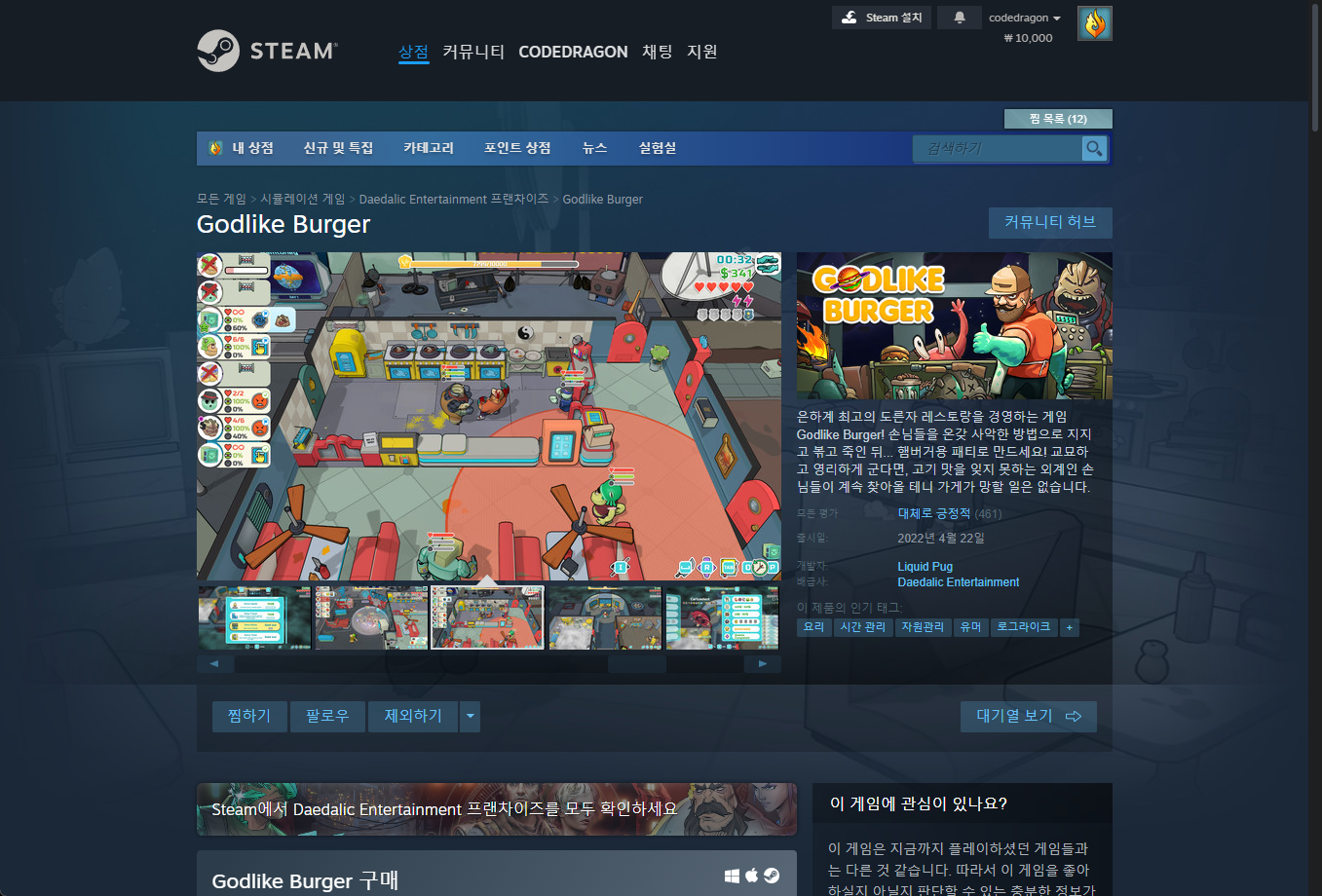1322x896 pixels.
Task: Click the codedragon profile avatar
Action: click(x=1095, y=23)
